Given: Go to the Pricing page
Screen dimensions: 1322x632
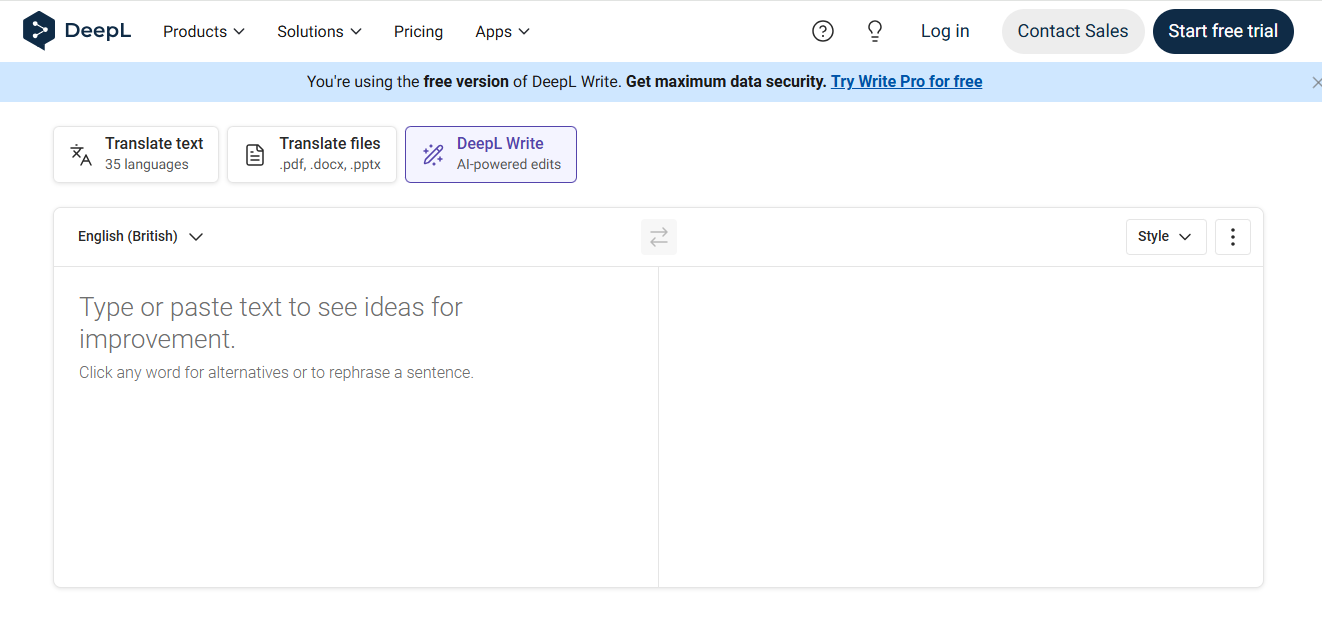Looking at the screenshot, I should pos(418,32).
